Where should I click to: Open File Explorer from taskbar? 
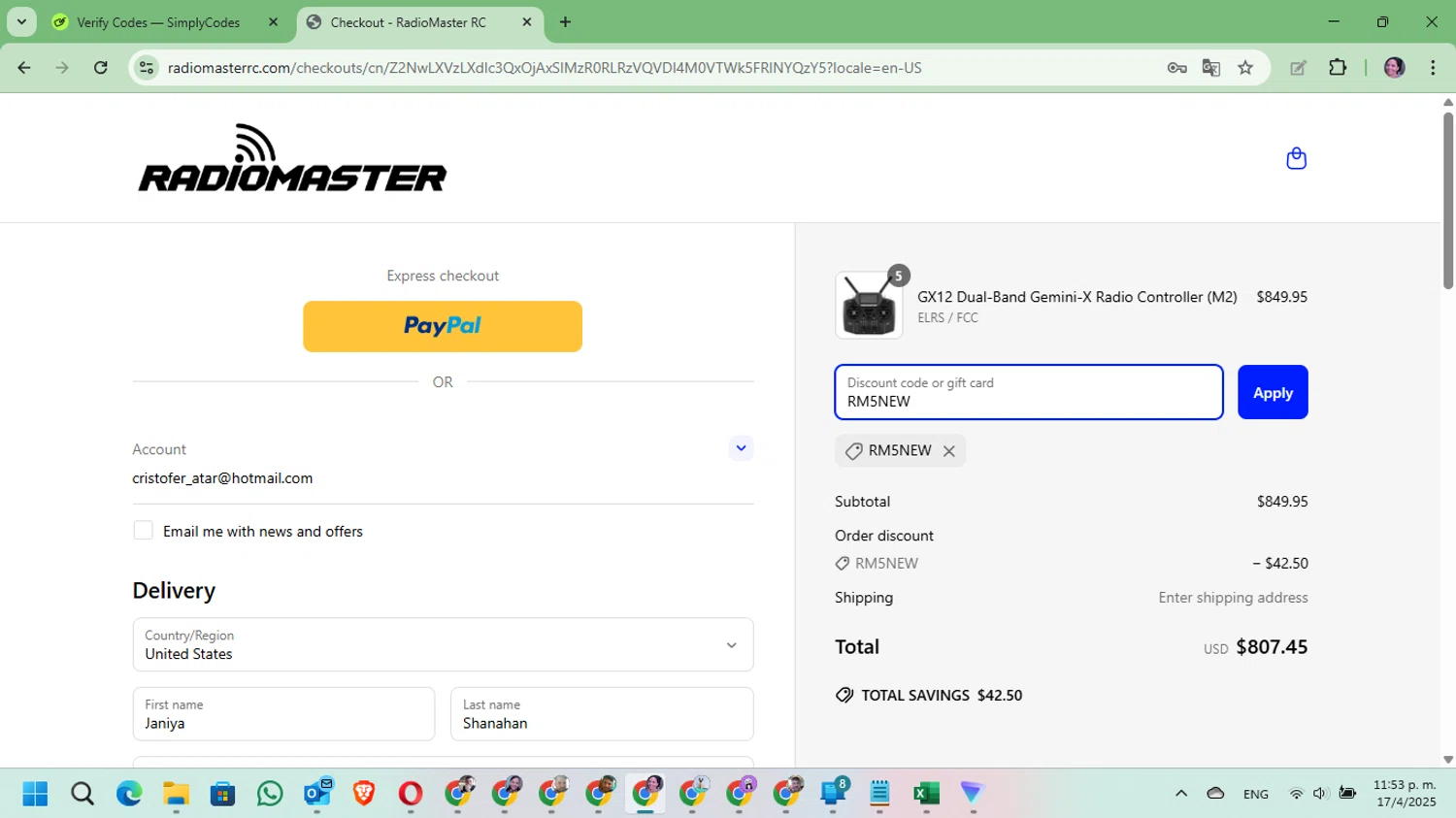click(x=176, y=794)
